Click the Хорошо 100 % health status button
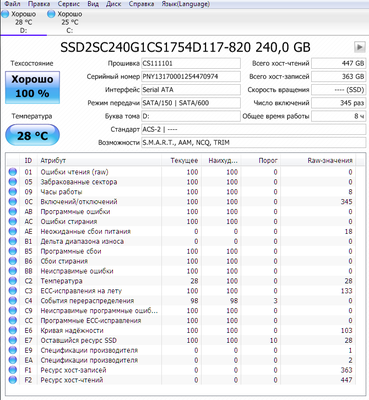 pyautogui.click(x=32, y=87)
